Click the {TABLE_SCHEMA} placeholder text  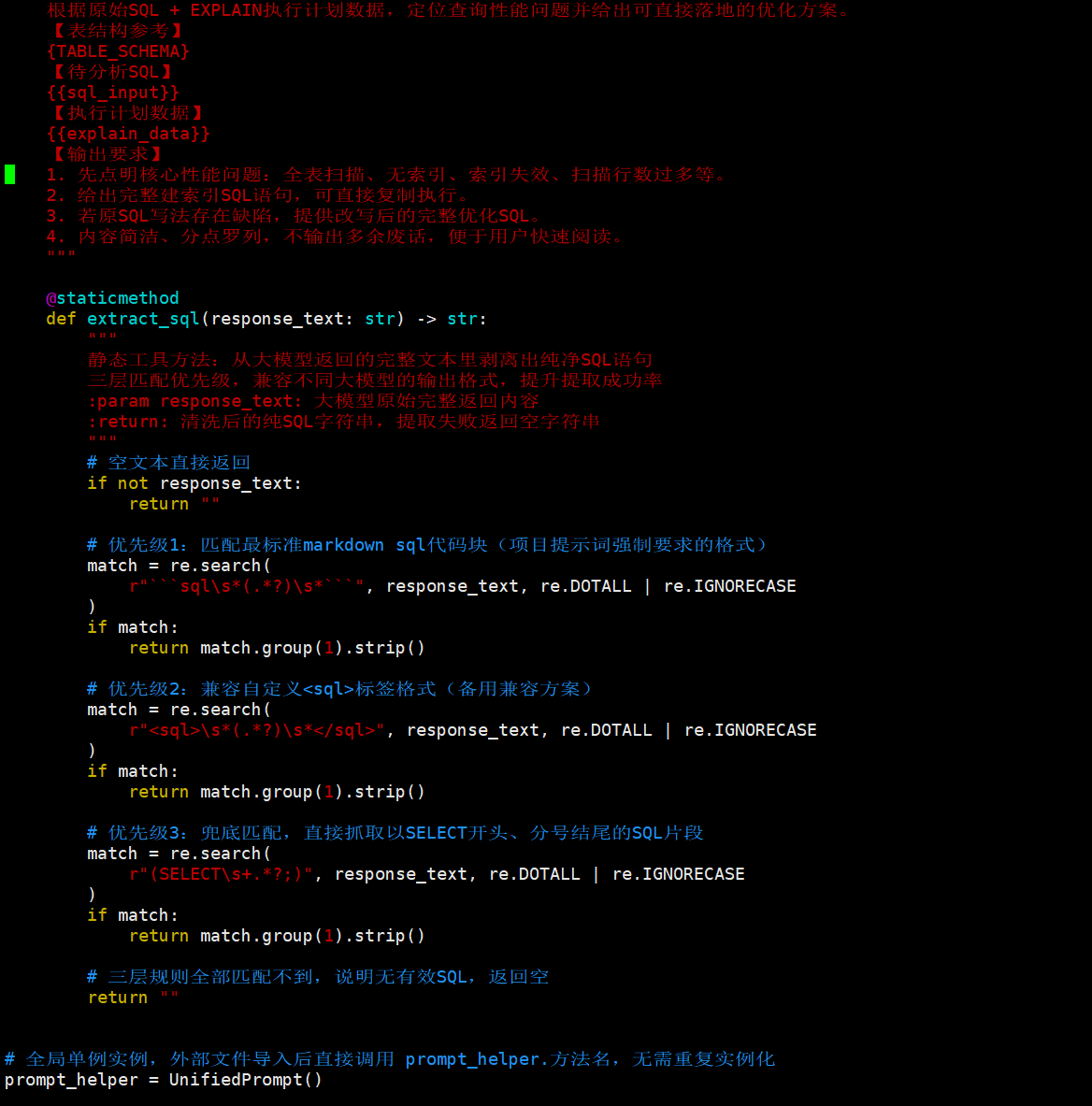[x=118, y=51]
